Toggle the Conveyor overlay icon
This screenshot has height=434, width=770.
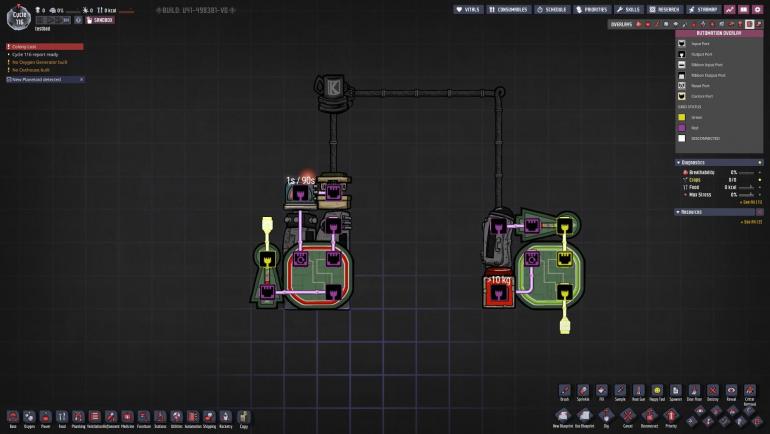758,24
